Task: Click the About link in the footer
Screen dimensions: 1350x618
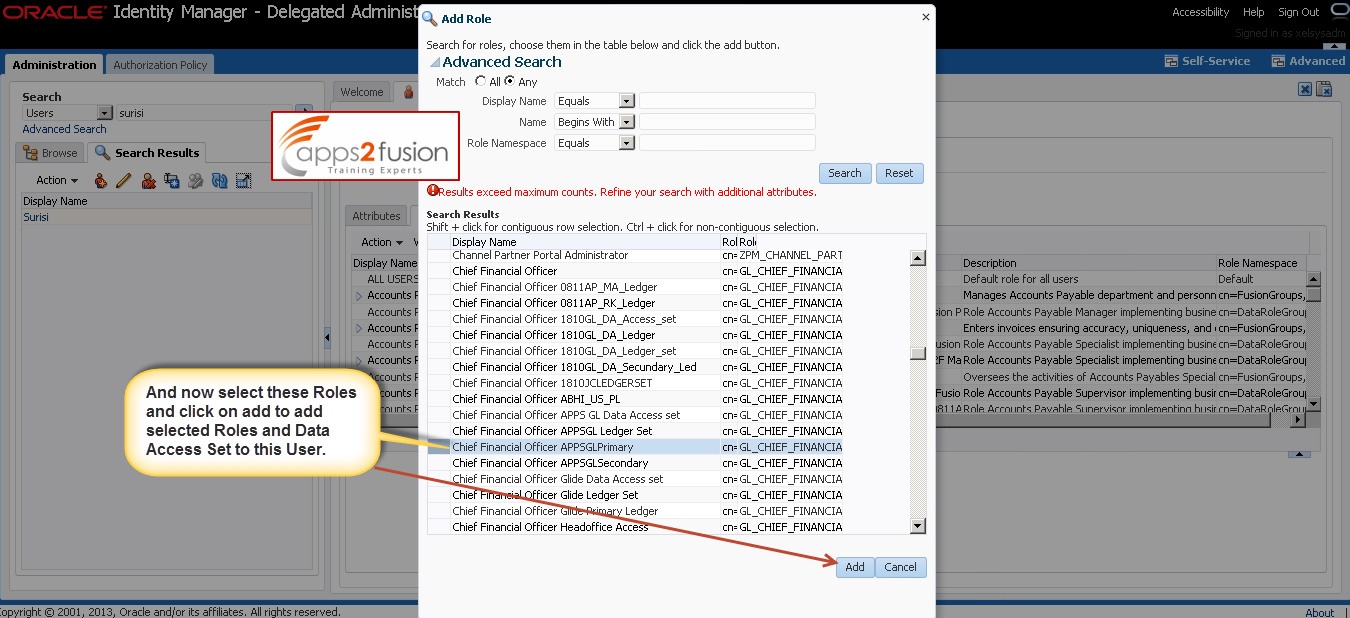Action: (x=1319, y=613)
